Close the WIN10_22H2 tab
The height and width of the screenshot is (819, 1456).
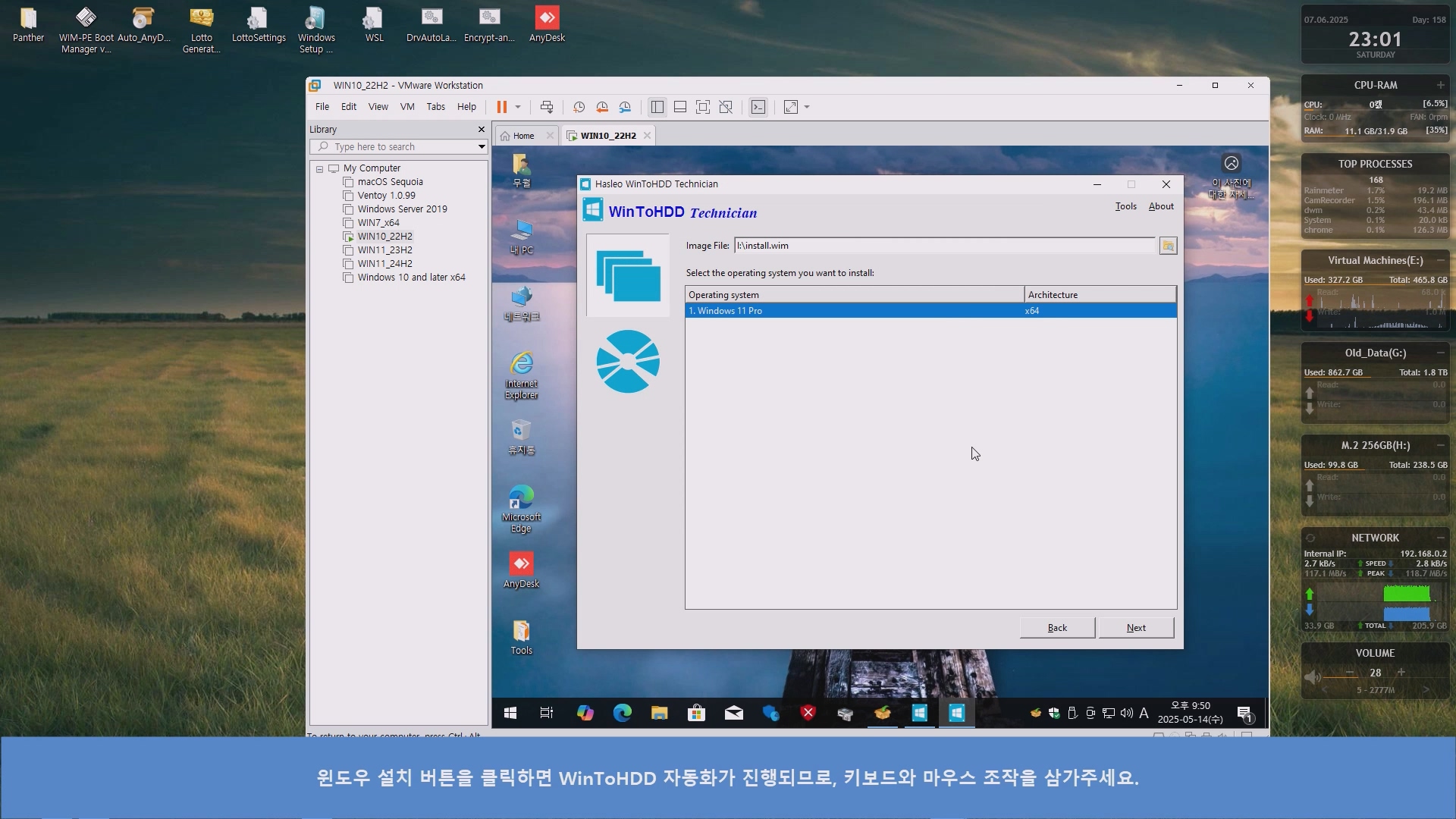click(x=647, y=136)
